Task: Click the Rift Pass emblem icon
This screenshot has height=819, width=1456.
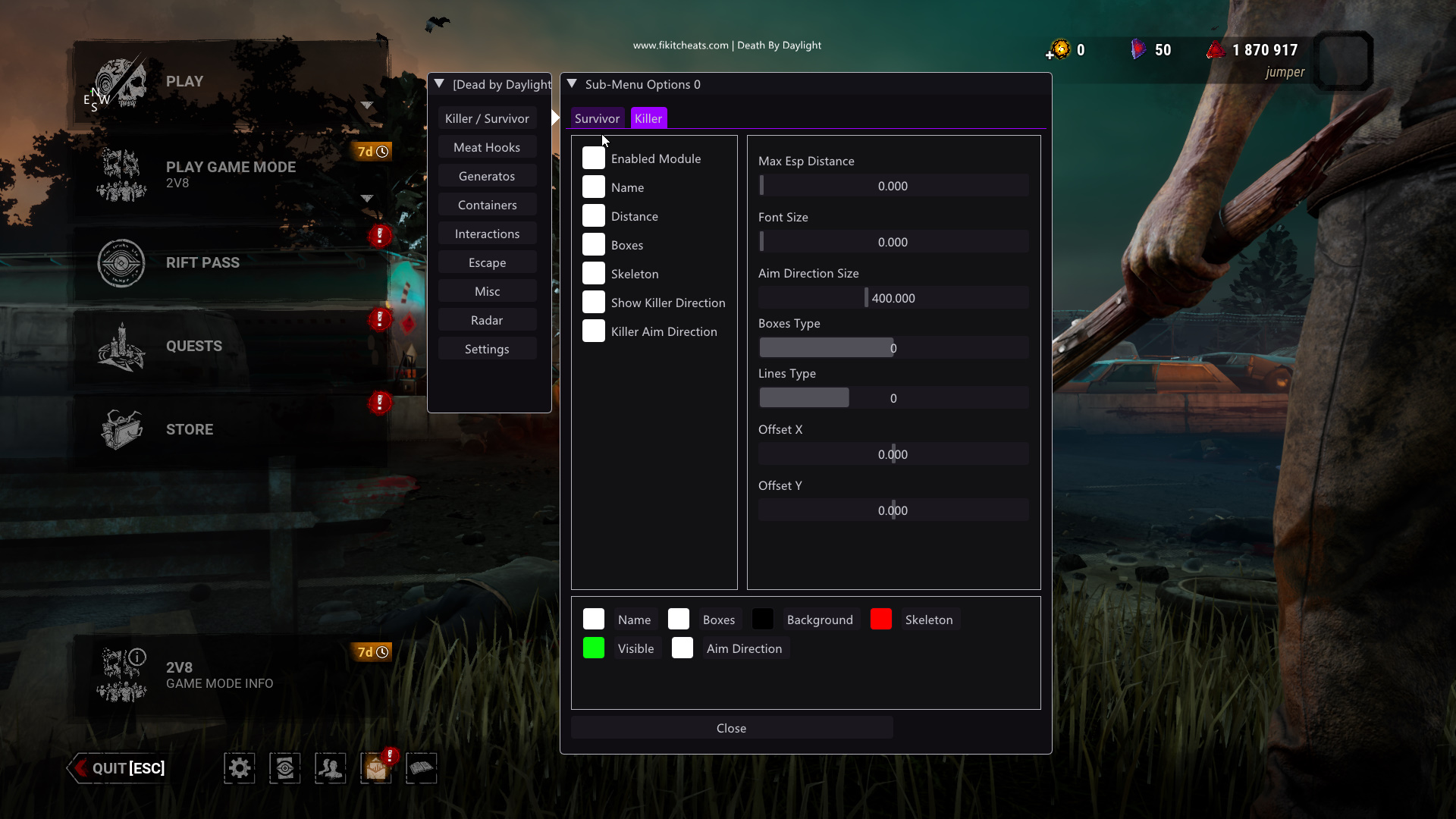Action: [121, 263]
